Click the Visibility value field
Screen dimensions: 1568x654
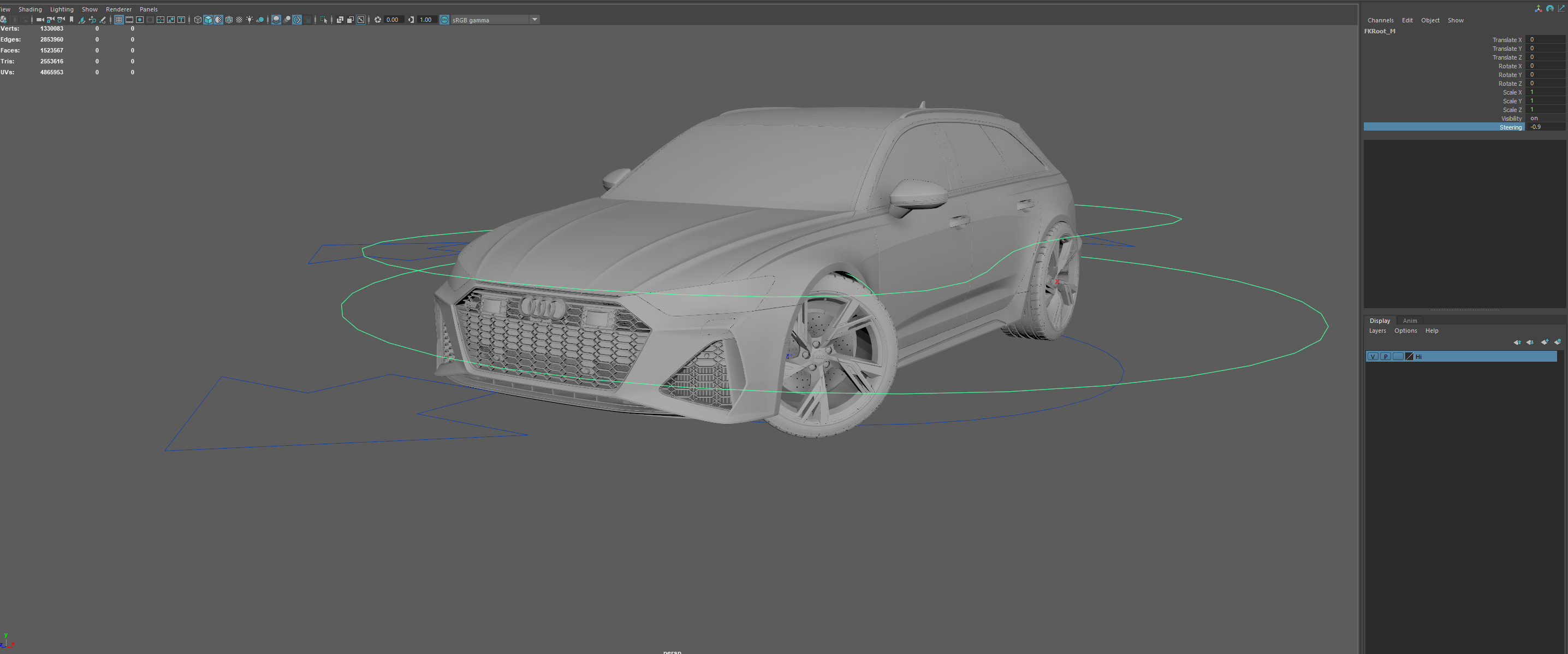point(1546,118)
